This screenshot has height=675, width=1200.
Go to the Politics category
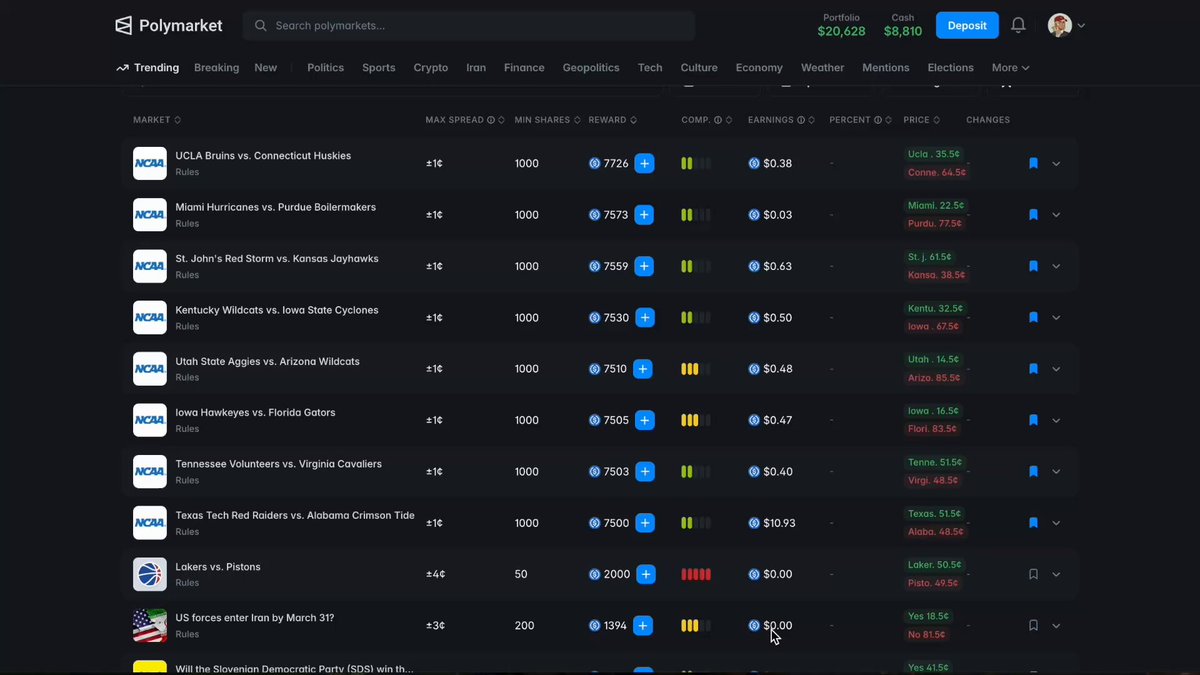tap(325, 68)
